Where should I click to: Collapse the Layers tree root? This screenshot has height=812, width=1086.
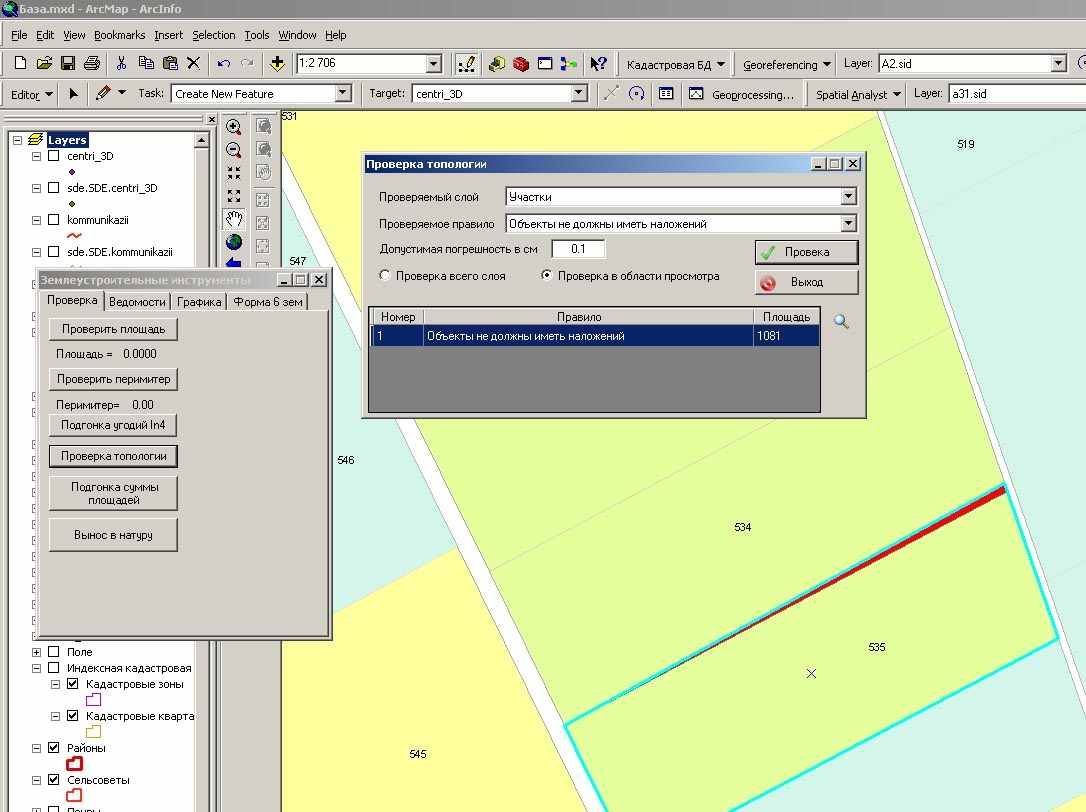17,140
